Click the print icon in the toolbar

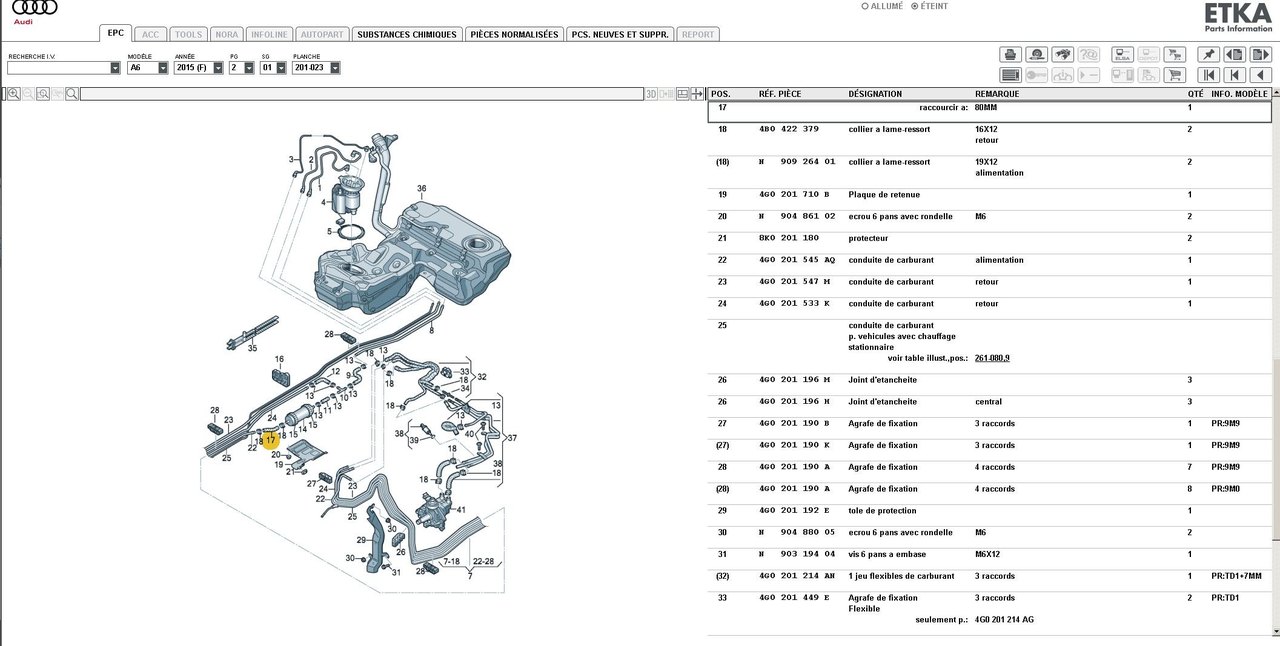[1010, 54]
